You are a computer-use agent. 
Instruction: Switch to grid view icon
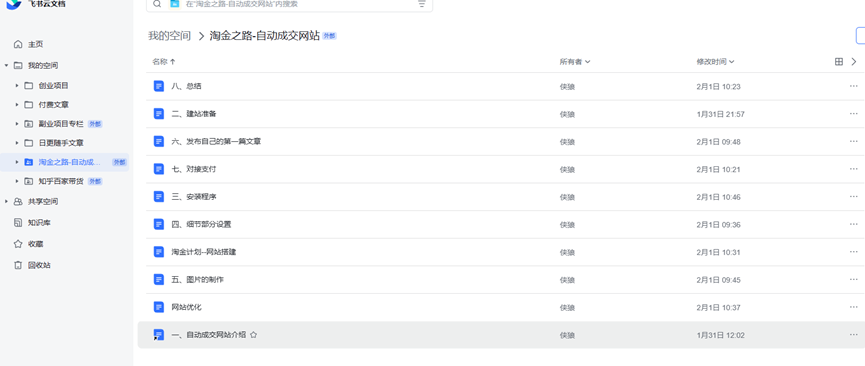click(x=839, y=62)
